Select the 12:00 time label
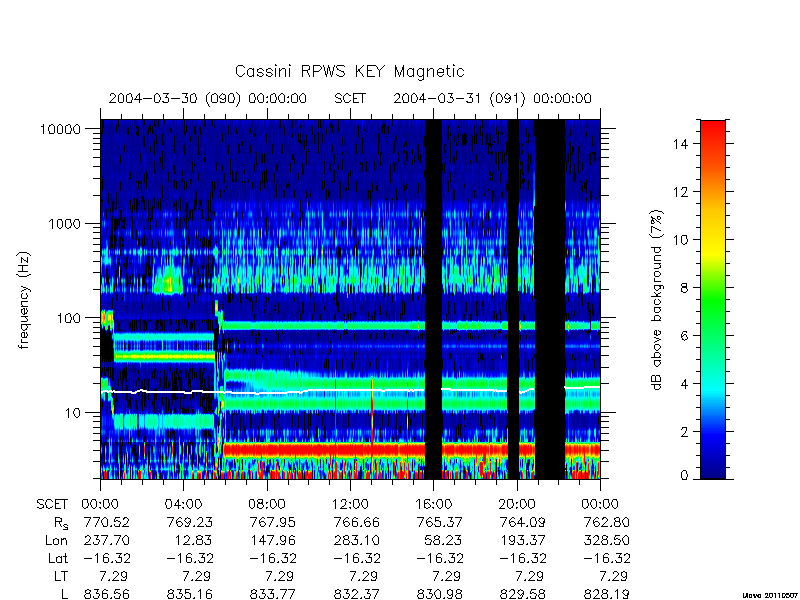Viewport: 800px width, 600px height. click(350, 505)
